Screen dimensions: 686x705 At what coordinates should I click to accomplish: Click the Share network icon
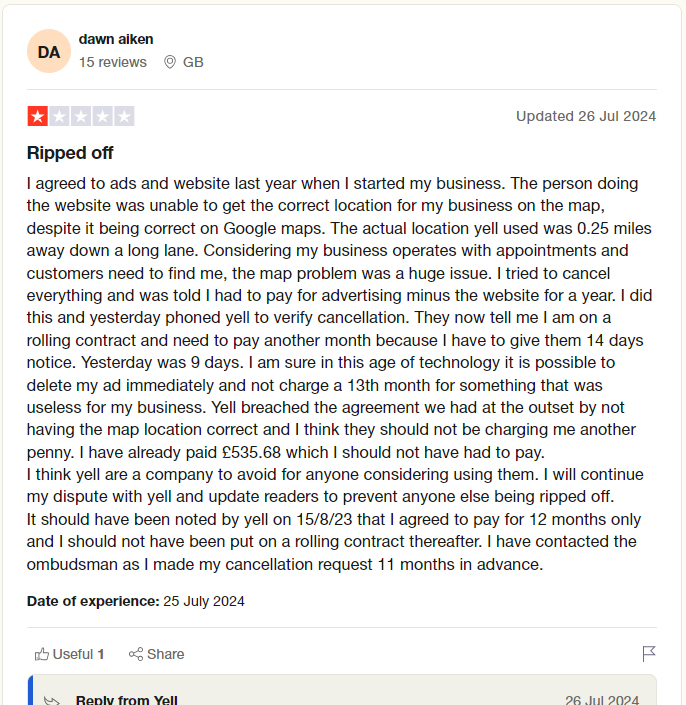(x=136, y=654)
